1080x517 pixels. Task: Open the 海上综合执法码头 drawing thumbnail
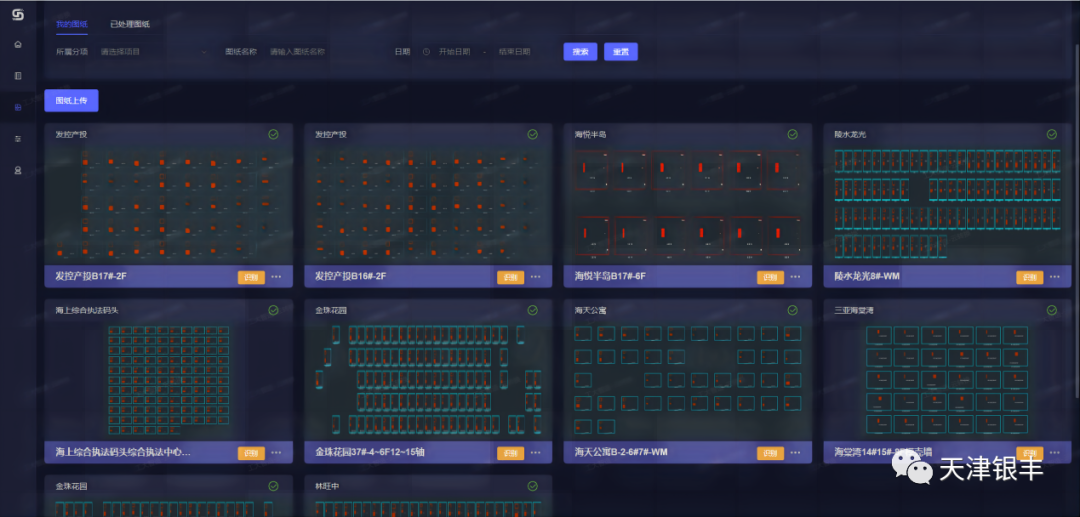point(169,381)
